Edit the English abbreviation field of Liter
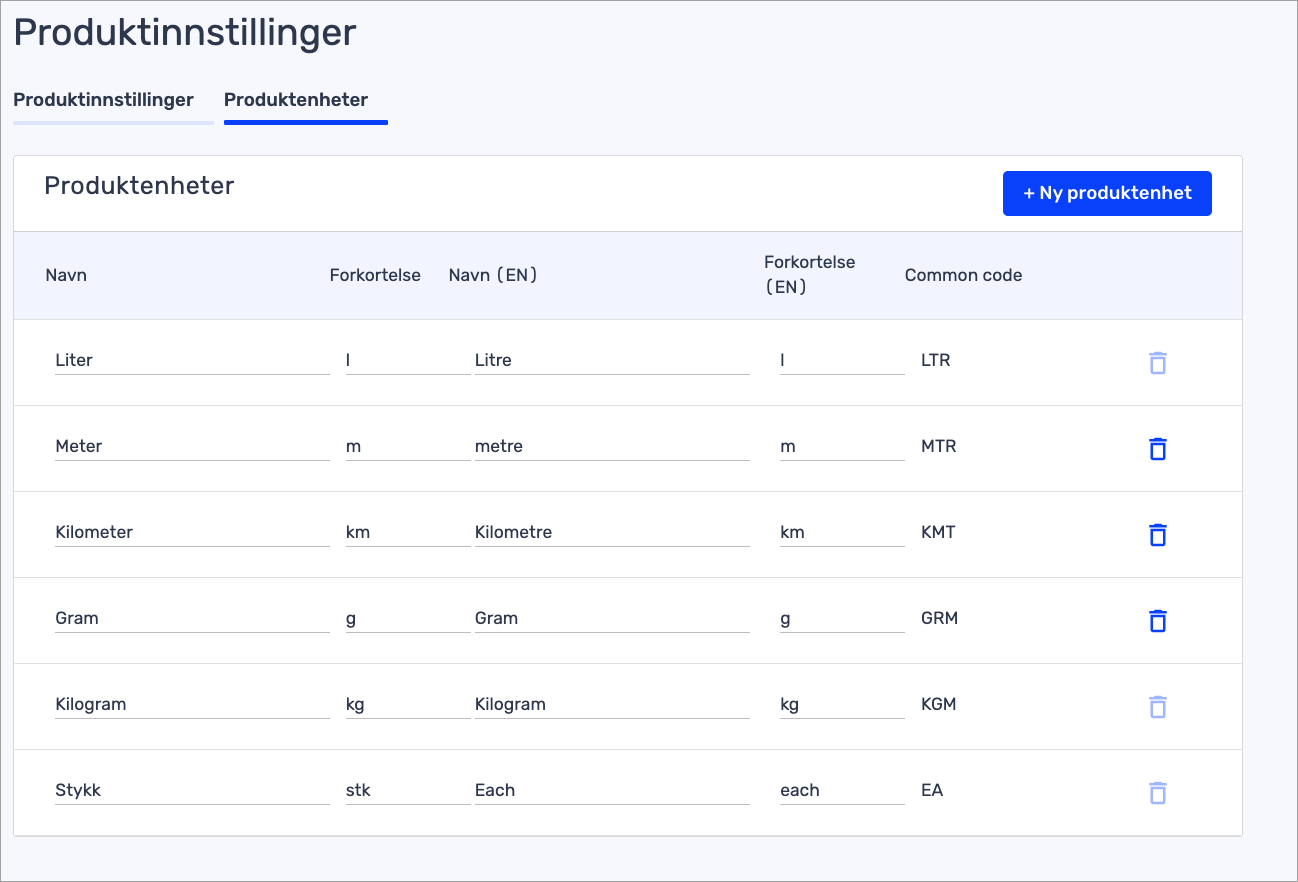This screenshot has width=1298, height=882. (x=842, y=360)
